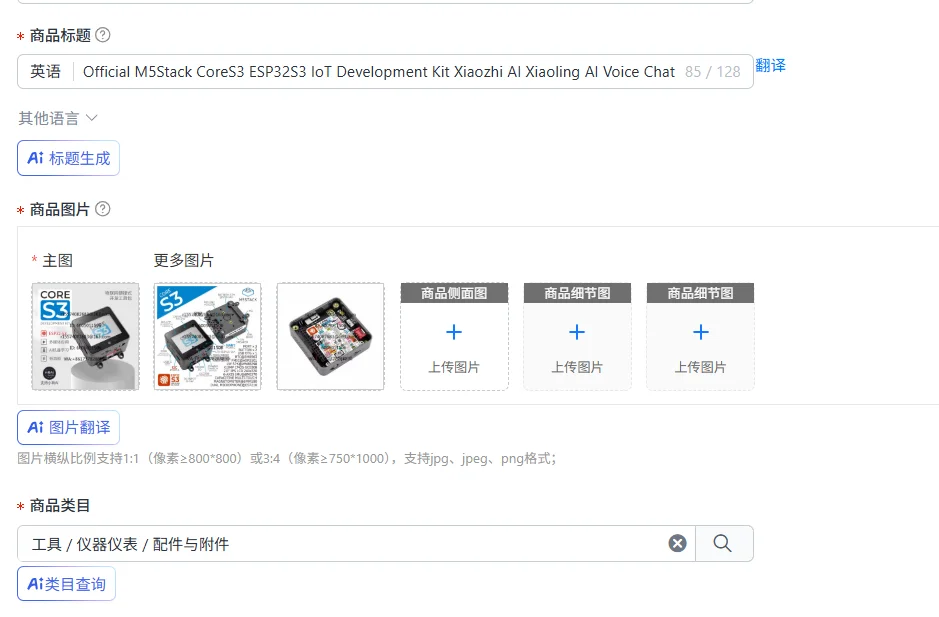This screenshot has height=617, width=939.
Task: Click the plus icon under first 商品细节图
Action: 577,332
